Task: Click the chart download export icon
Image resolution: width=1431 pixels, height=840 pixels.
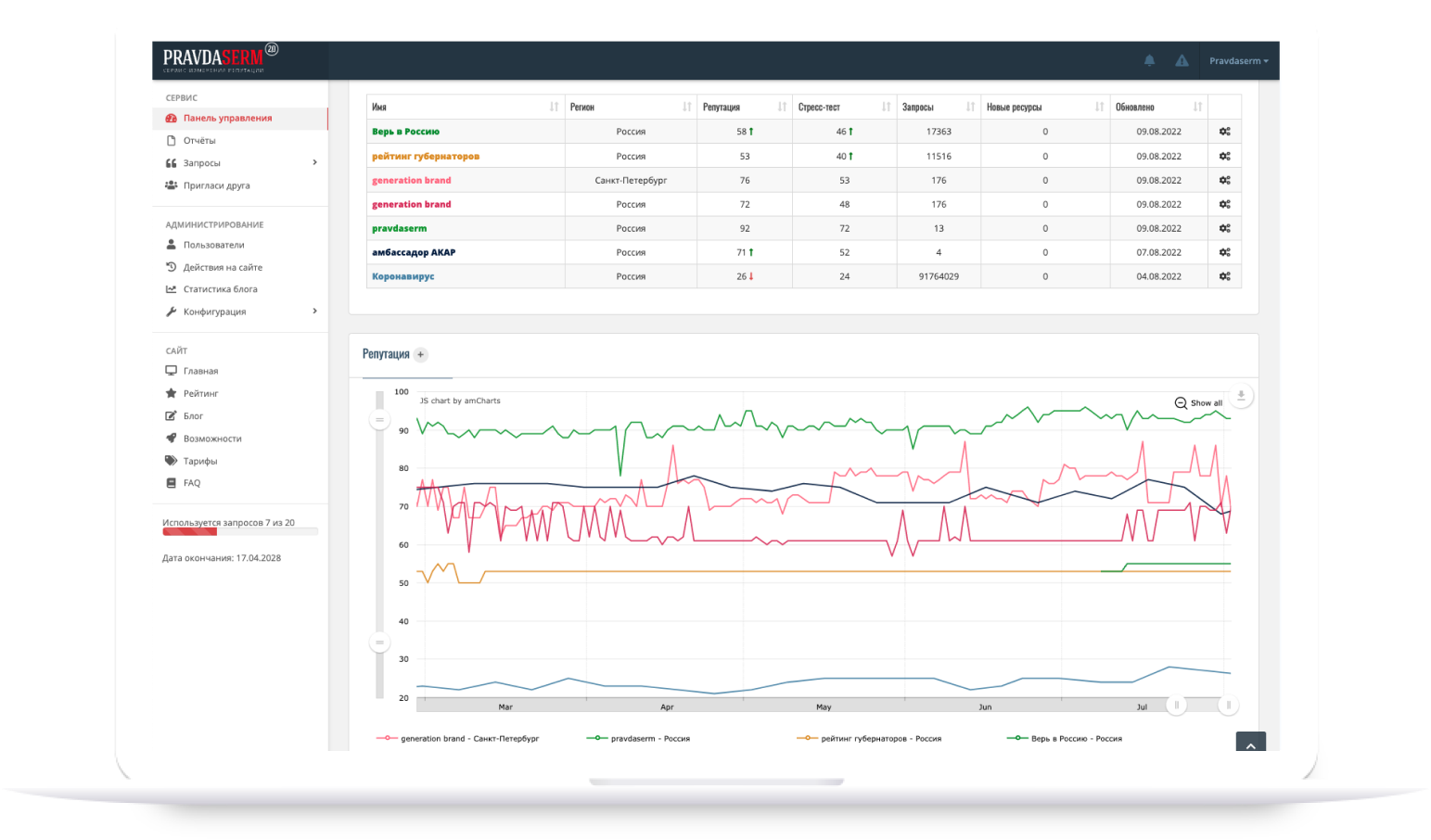Action: pos(1241,395)
